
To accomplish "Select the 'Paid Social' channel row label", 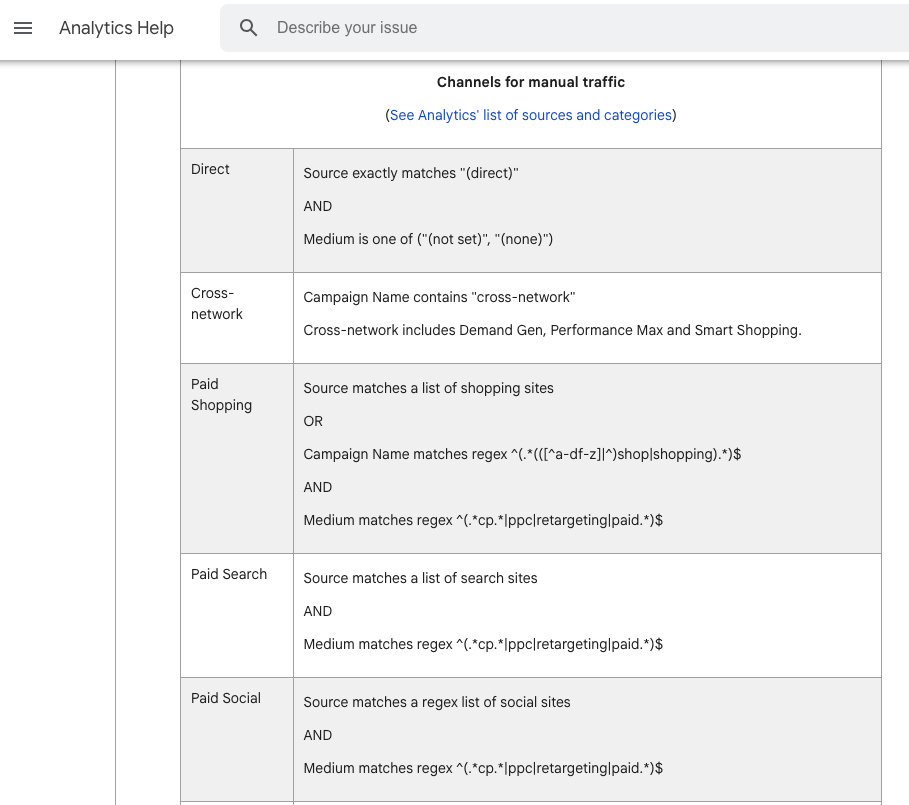I will (x=226, y=698).
